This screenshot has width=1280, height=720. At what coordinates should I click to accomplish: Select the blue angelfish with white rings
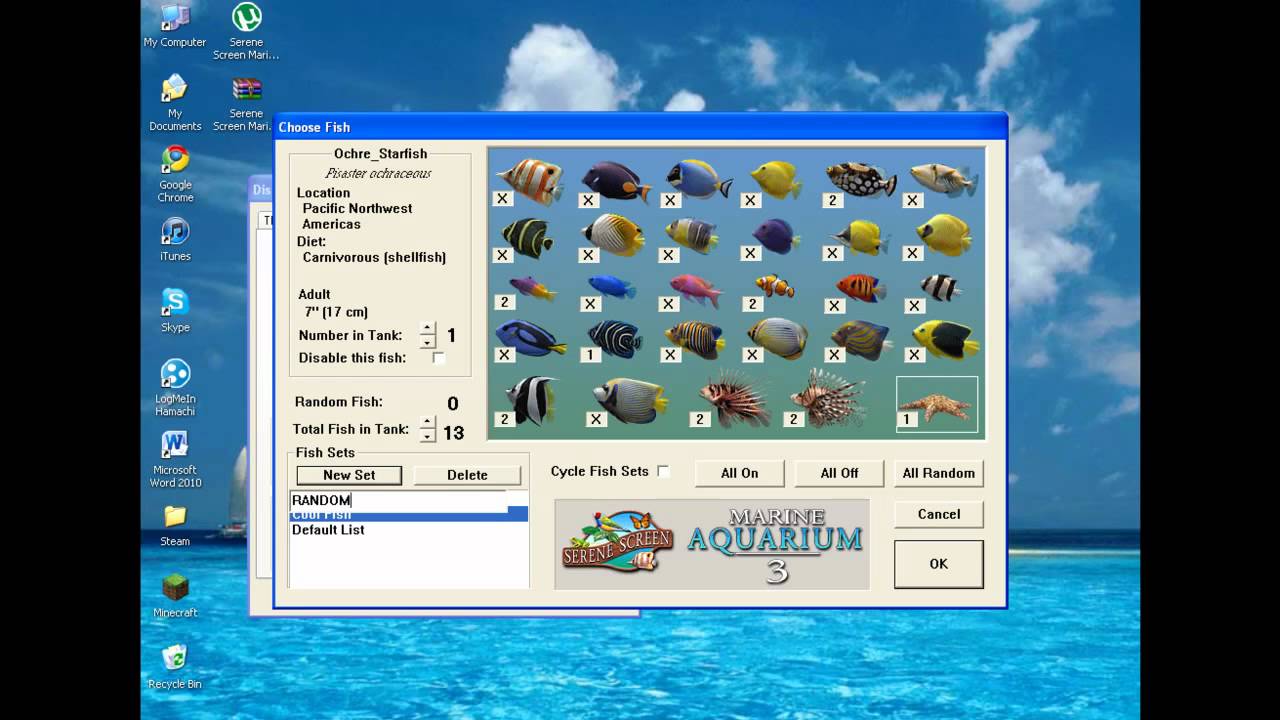(614, 338)
